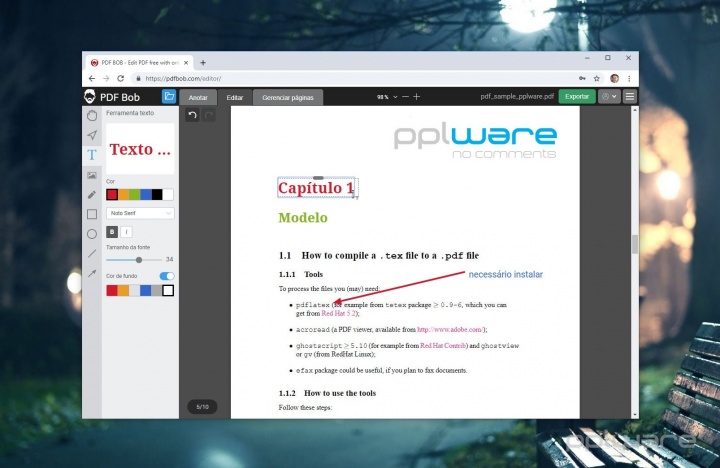Toggle the Cor de fundo switch
The image size is (720, 468).
tap(167, 275)
